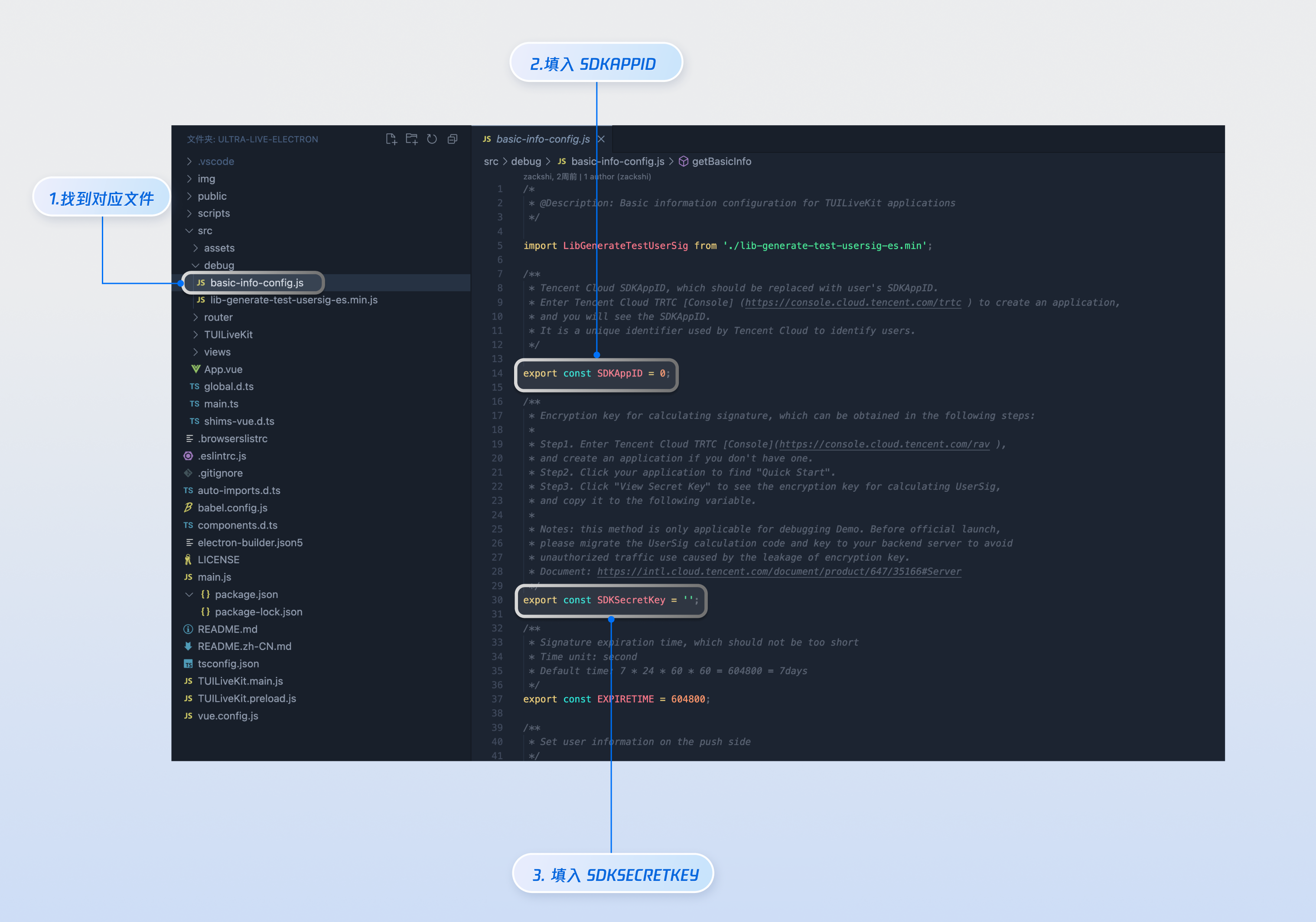Click the debug segment in the breadcrumb

526,162
